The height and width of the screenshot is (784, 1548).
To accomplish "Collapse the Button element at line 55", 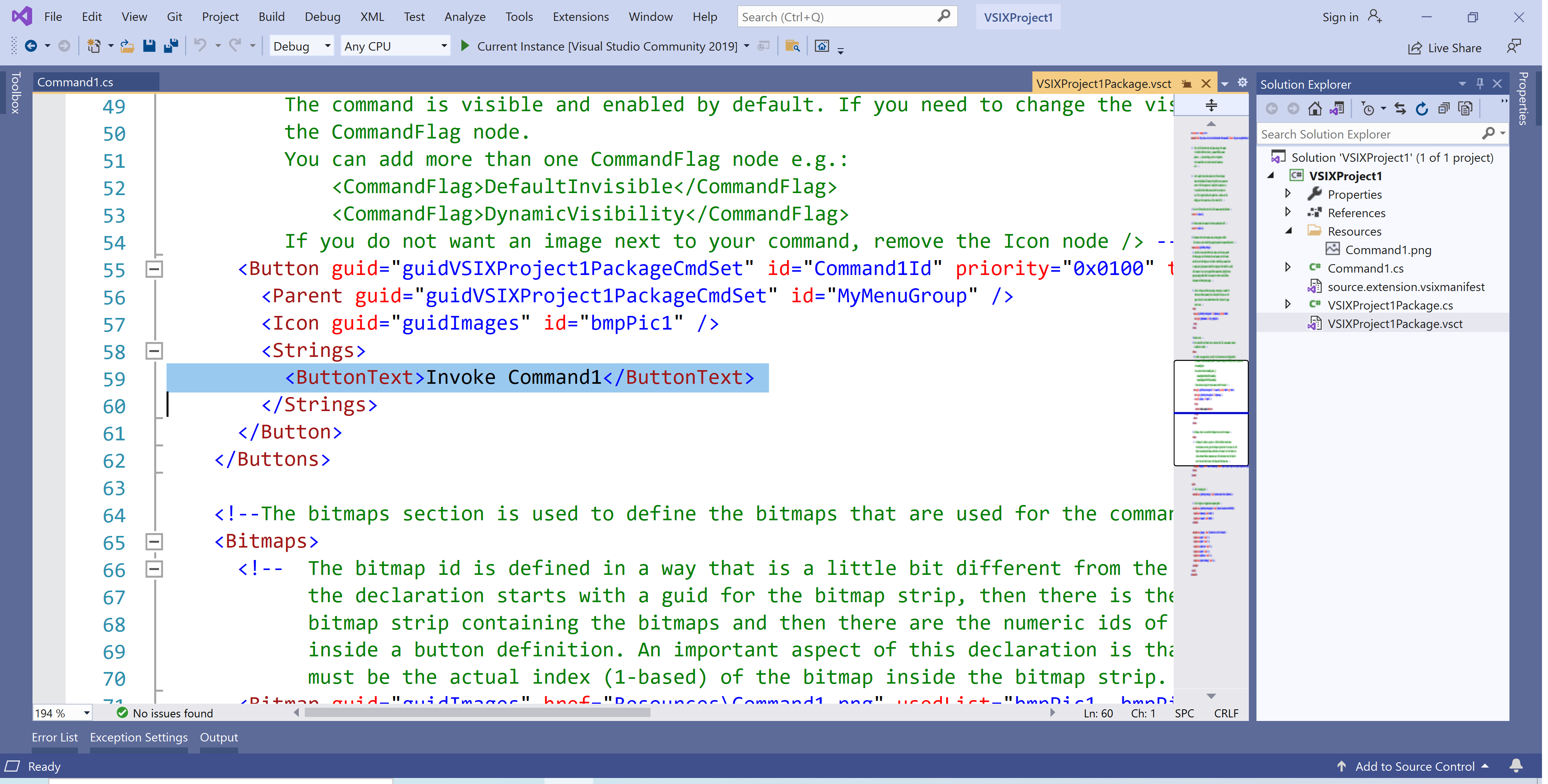I will click(x=154, y=269).
